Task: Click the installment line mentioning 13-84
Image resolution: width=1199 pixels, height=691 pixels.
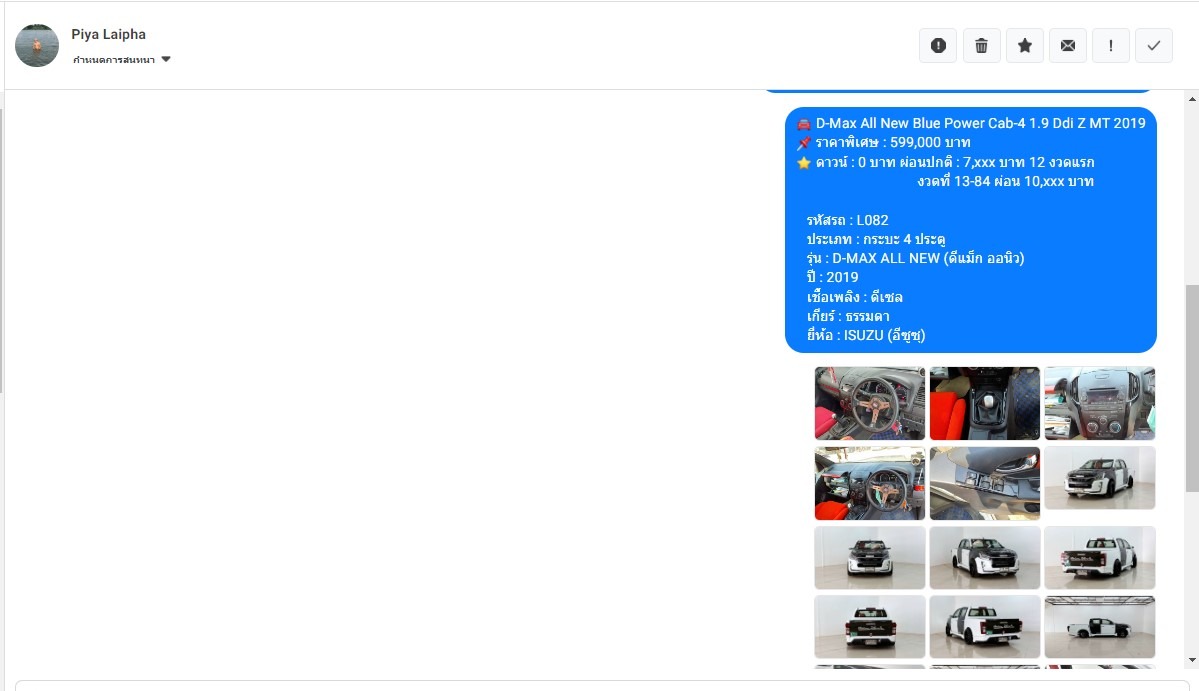Action: (1006, 181)
